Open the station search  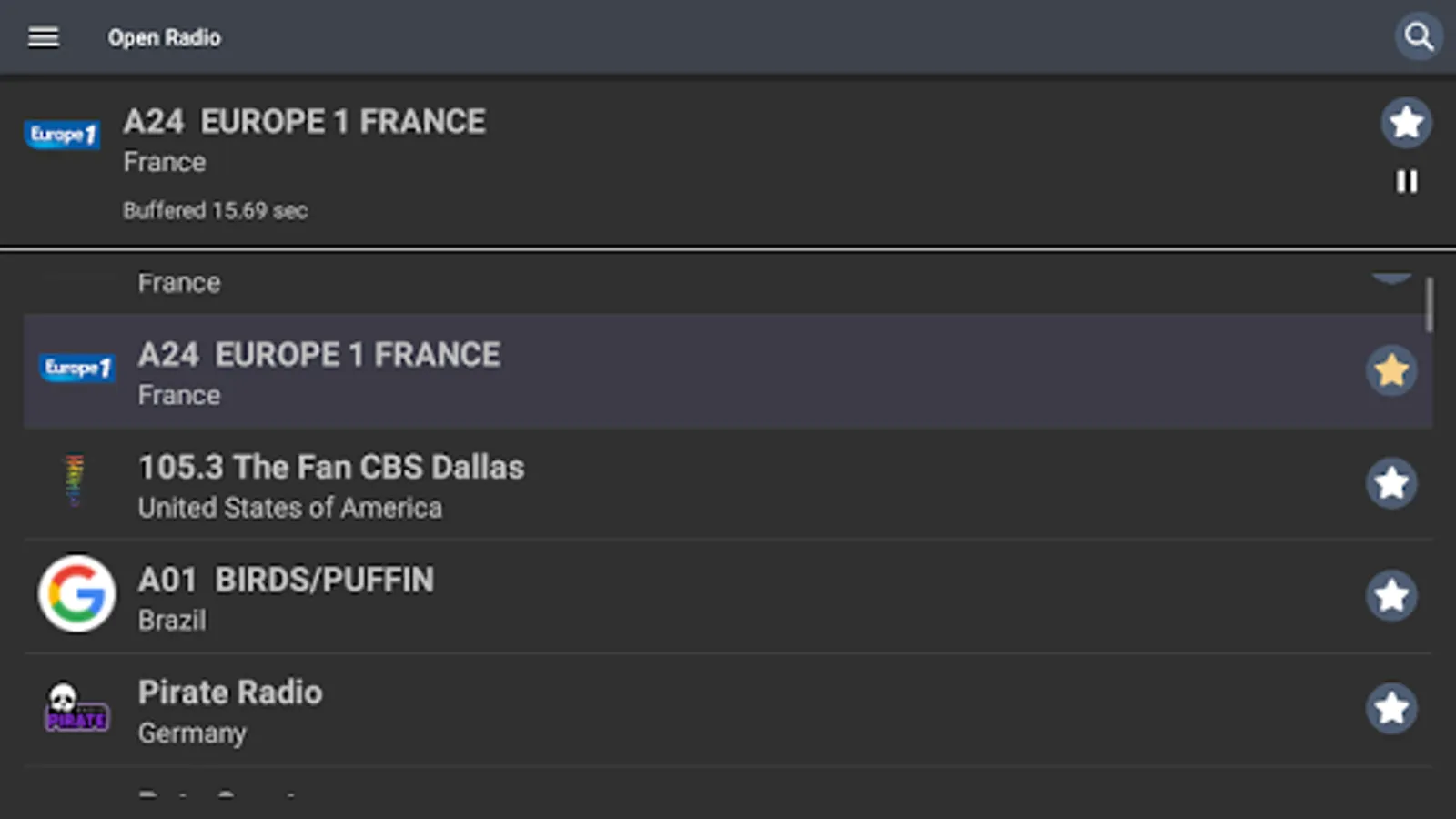click(1418, 37)
